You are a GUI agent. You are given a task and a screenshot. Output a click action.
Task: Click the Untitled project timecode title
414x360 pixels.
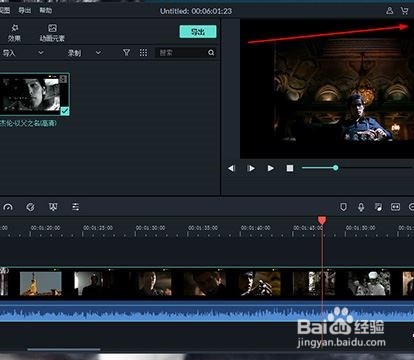click(196, 11)
